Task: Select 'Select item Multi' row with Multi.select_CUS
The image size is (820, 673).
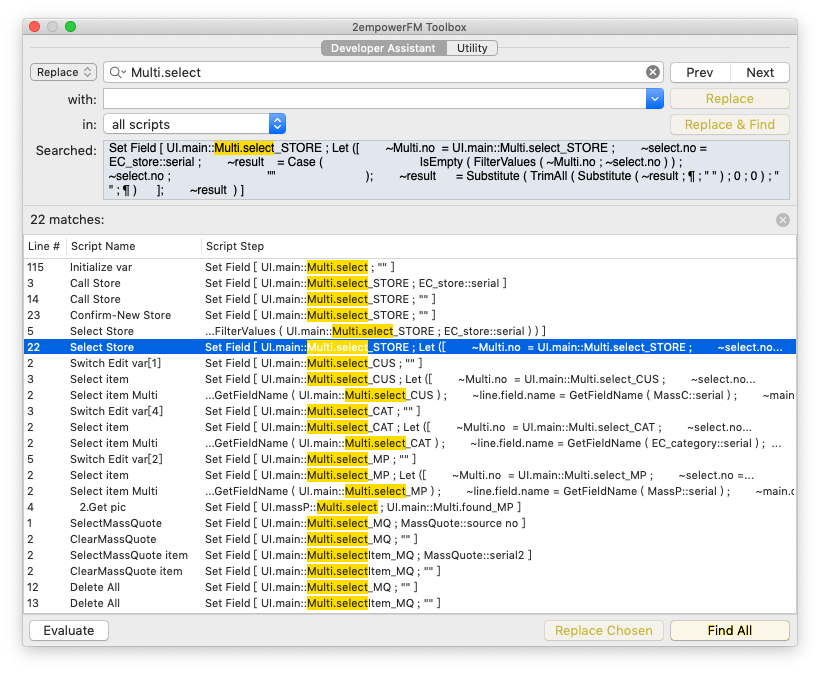Action: click(x=410, y=395)
